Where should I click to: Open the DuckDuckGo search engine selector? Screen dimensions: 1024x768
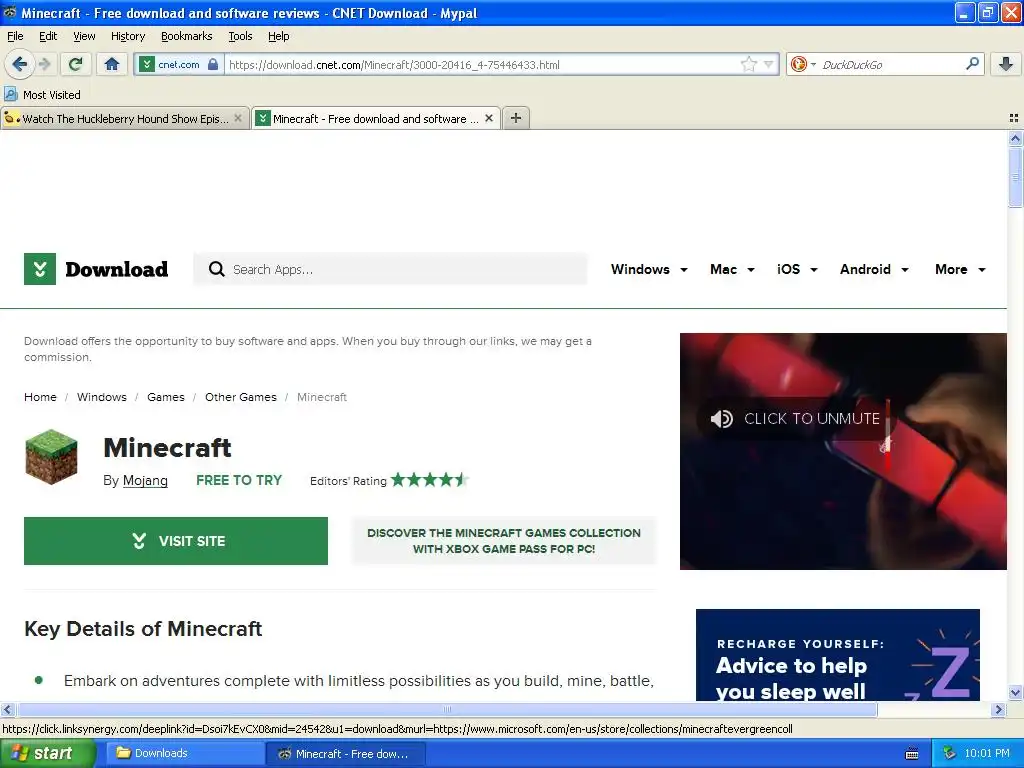click(x=803, y=64)
